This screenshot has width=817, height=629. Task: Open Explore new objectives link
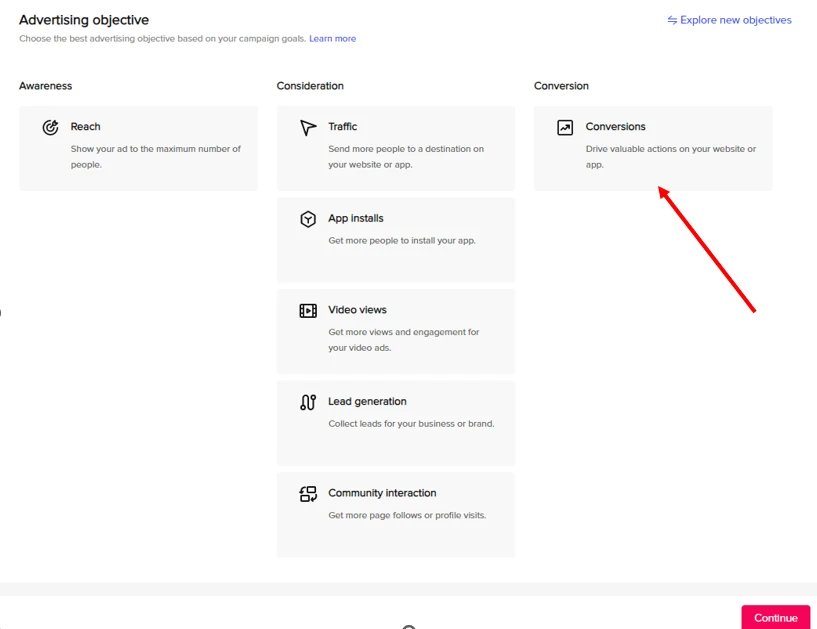point(736,20)
